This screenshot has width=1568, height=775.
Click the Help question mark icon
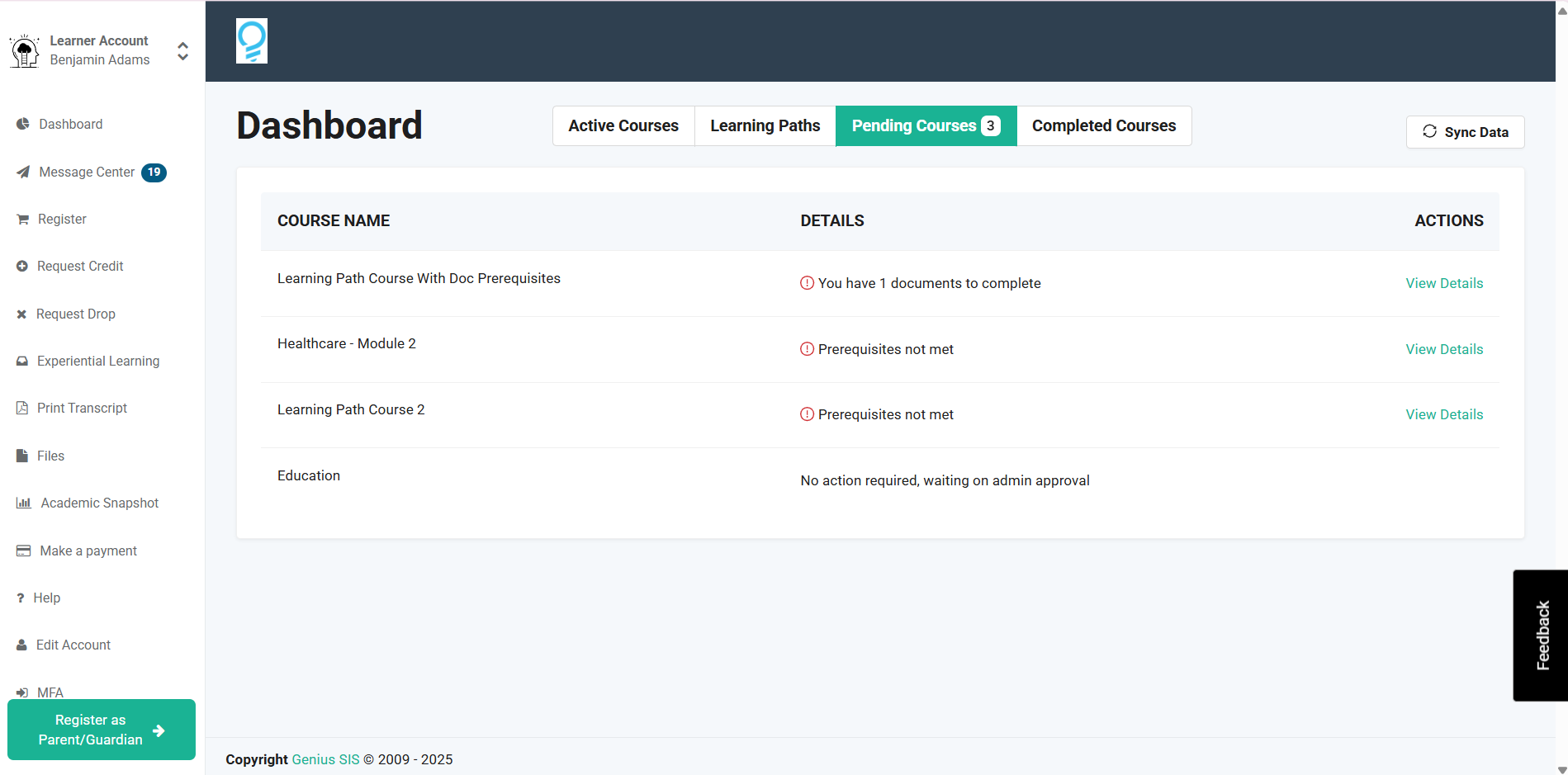(x=21, y=597)
